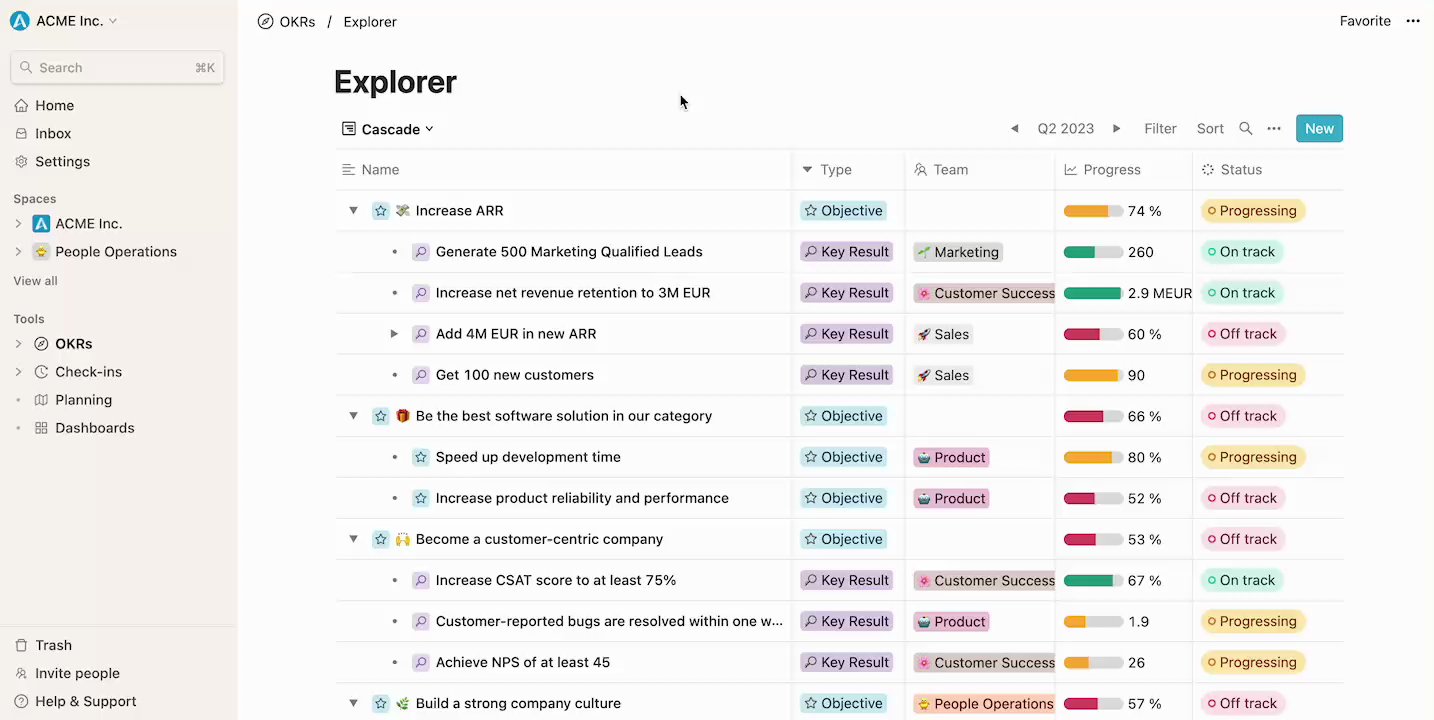This screenshot has width=1434, height=720.
Task: Open Dashboards from Tools section
Action: click(x=94, y=428)
